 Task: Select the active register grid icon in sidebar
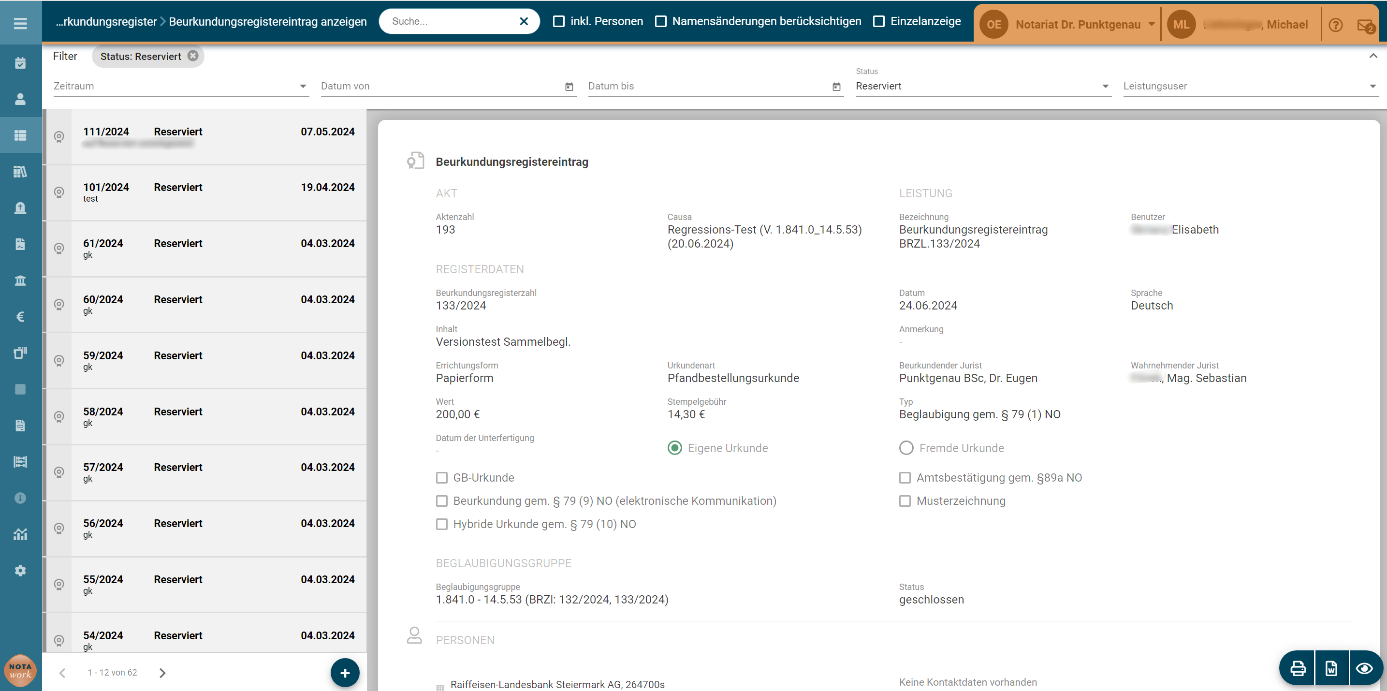pyautogui.click(x=20, y=135)
